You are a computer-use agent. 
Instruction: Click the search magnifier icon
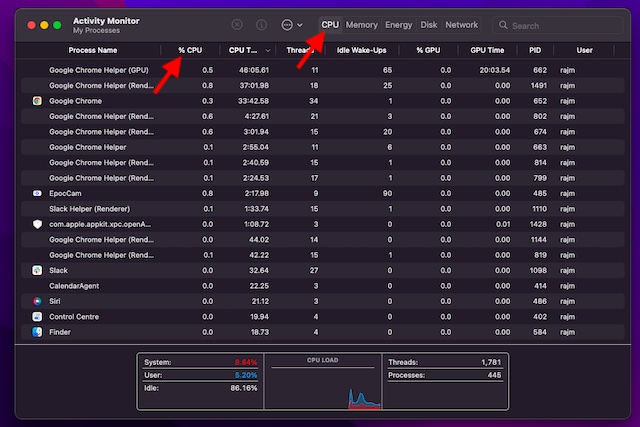503,25
